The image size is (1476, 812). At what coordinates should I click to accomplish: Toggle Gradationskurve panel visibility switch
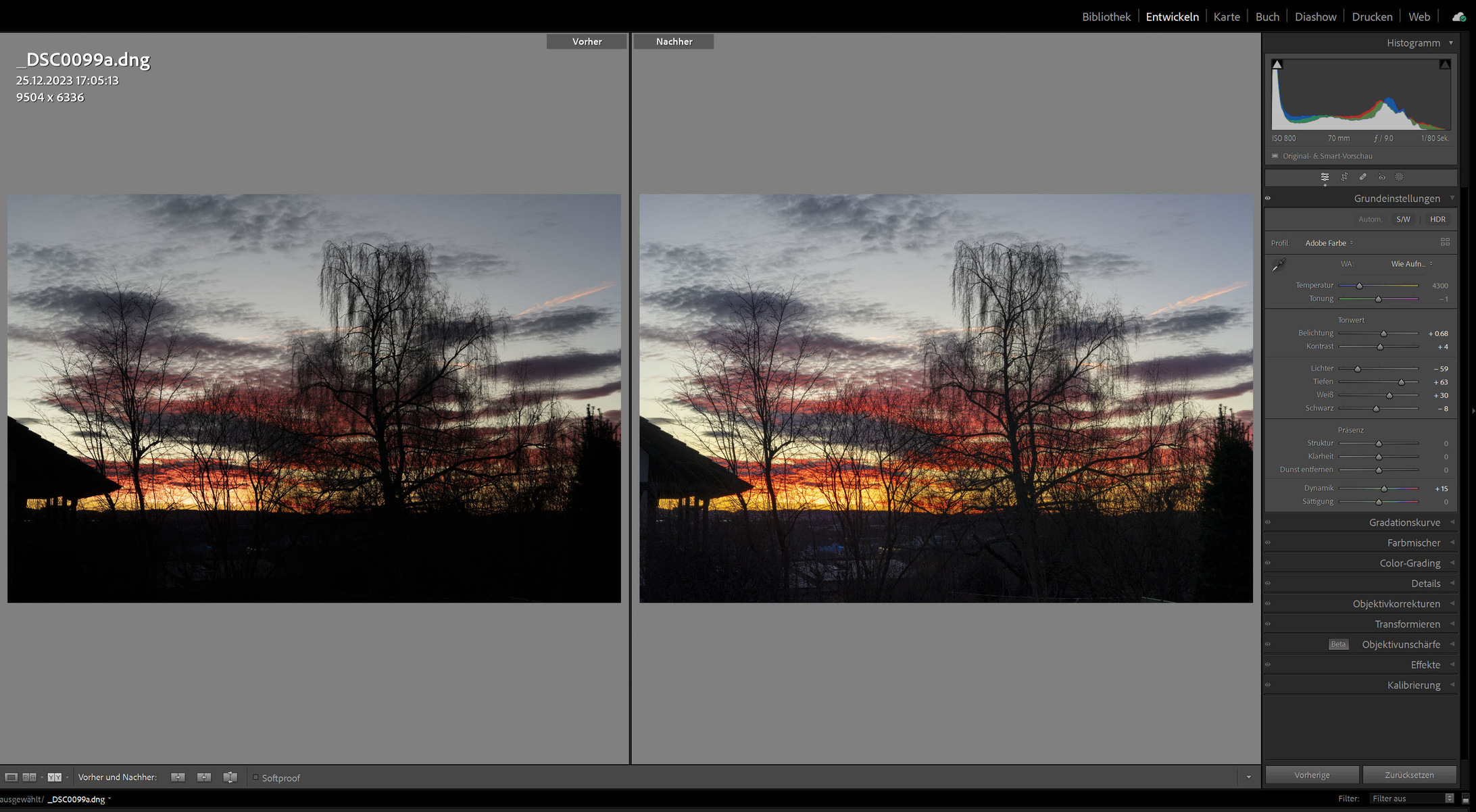click(1268, 522)
